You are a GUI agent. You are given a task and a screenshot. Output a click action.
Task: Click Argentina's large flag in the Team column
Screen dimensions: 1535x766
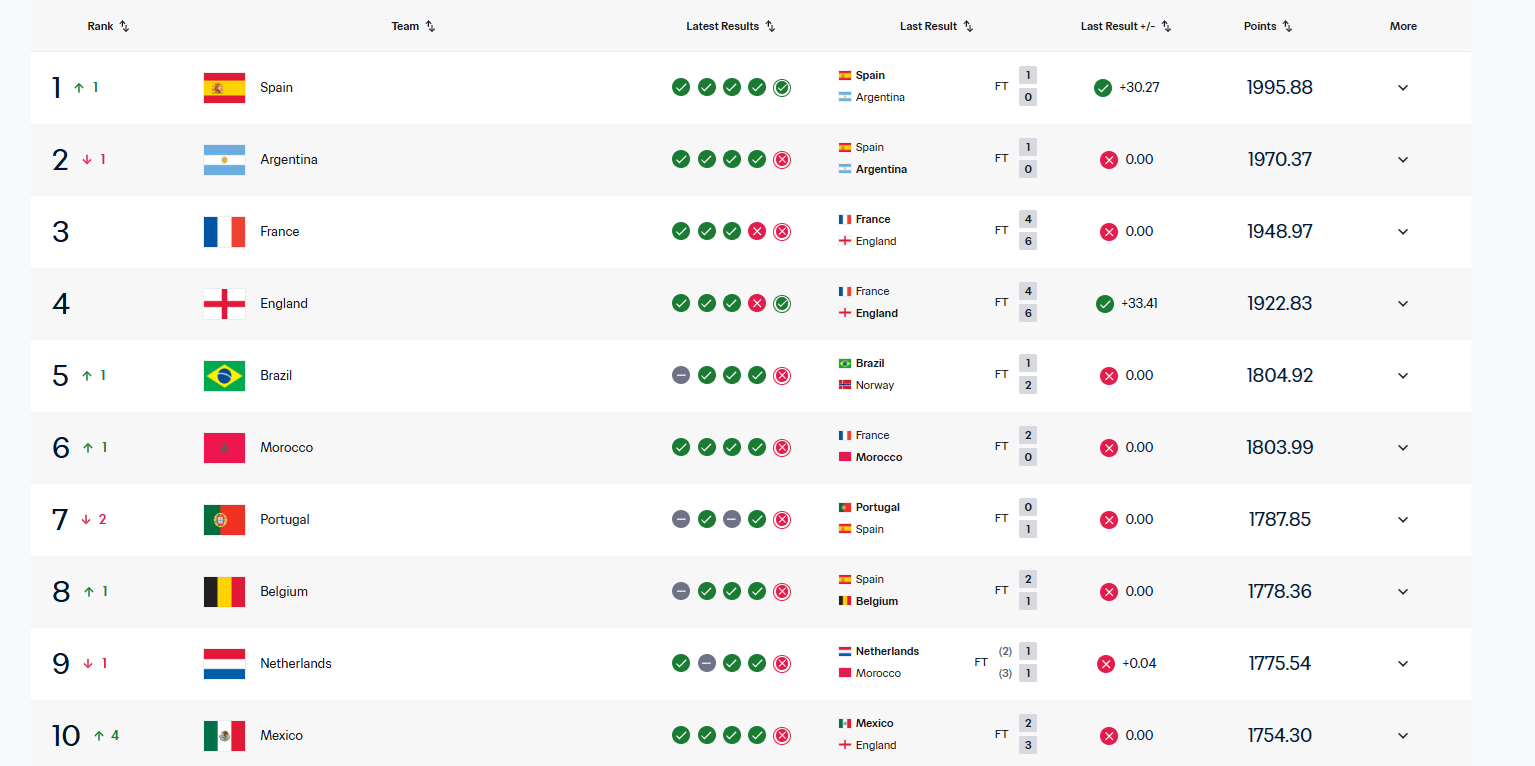(x=224, y=160)
